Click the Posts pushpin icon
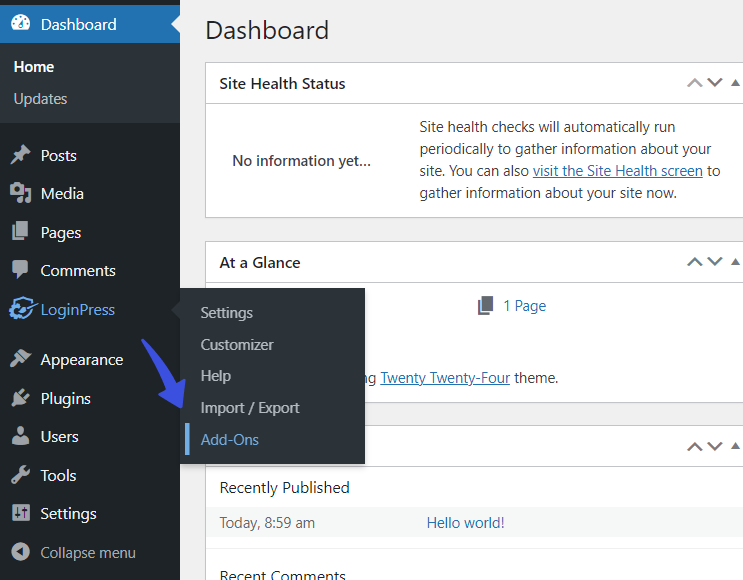The height and width of the screenshot is (580, 743). coord(20,155)
